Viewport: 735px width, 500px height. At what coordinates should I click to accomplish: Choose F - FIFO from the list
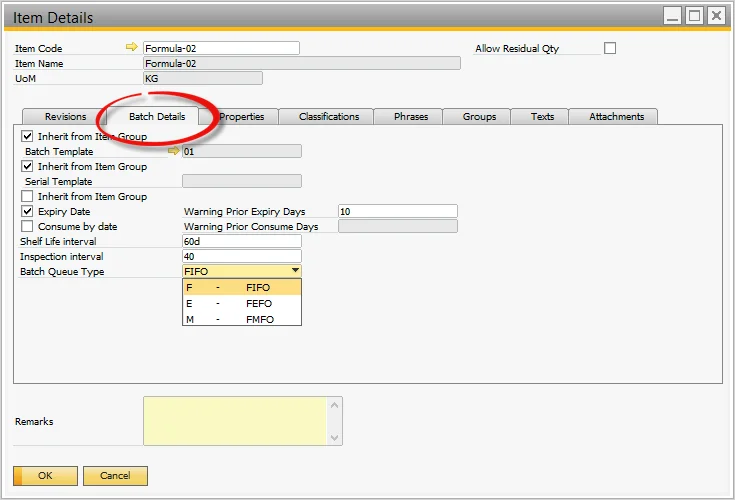(242, 287)
